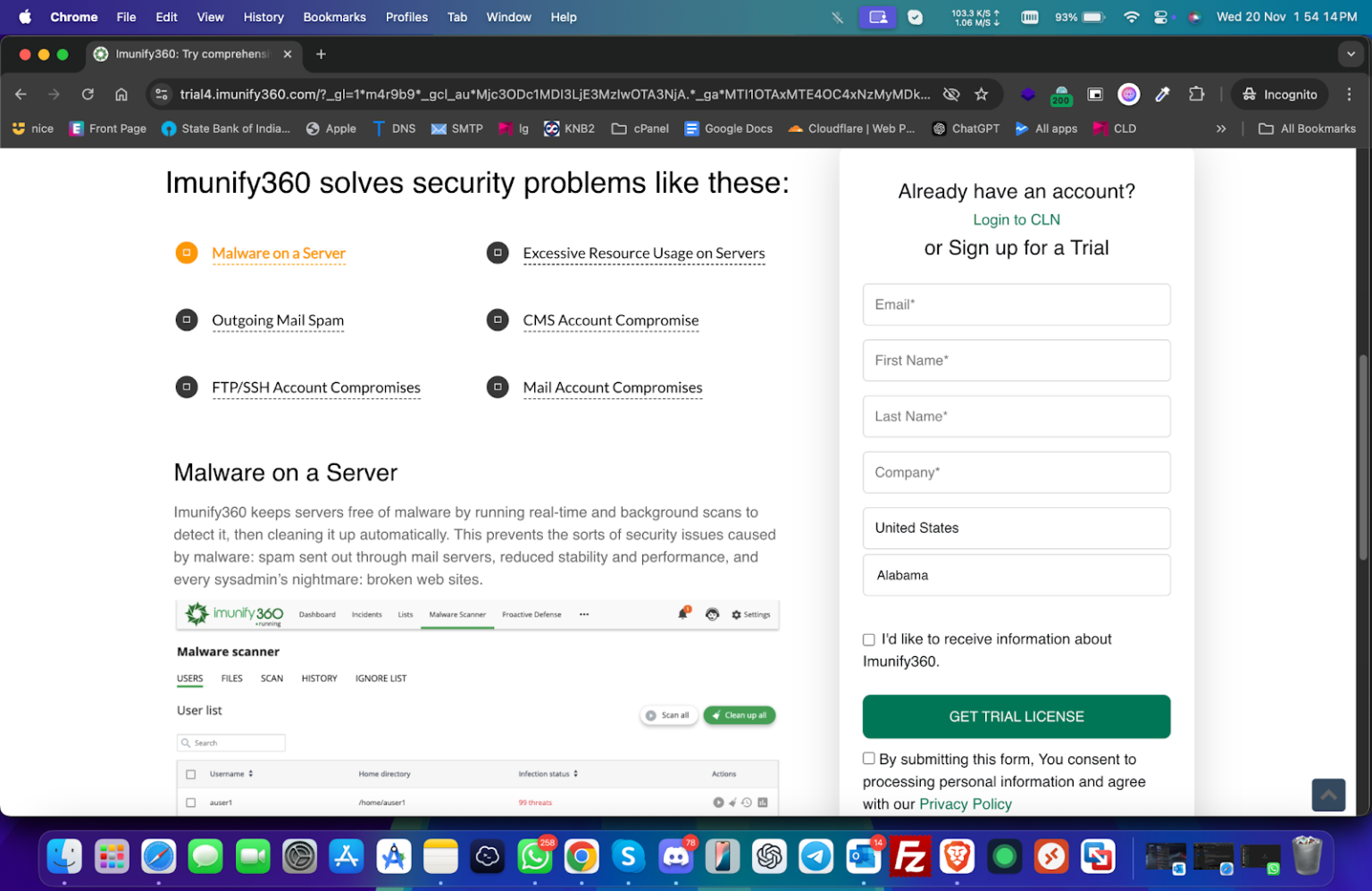Bookmark this page using the star icon
The image size is (1372, 891).
click(982, 94)
